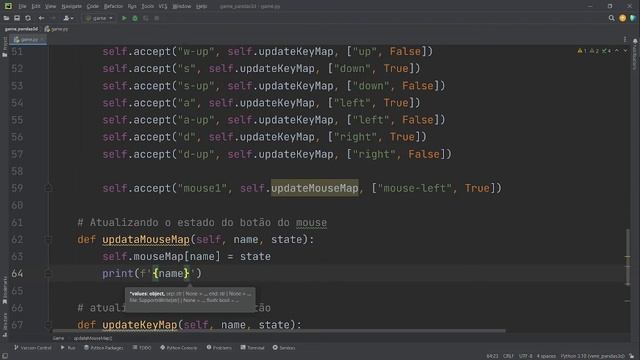The image size is (640, 360).
Task: Open editor tabs options three-dot icon
Action: 625,40
